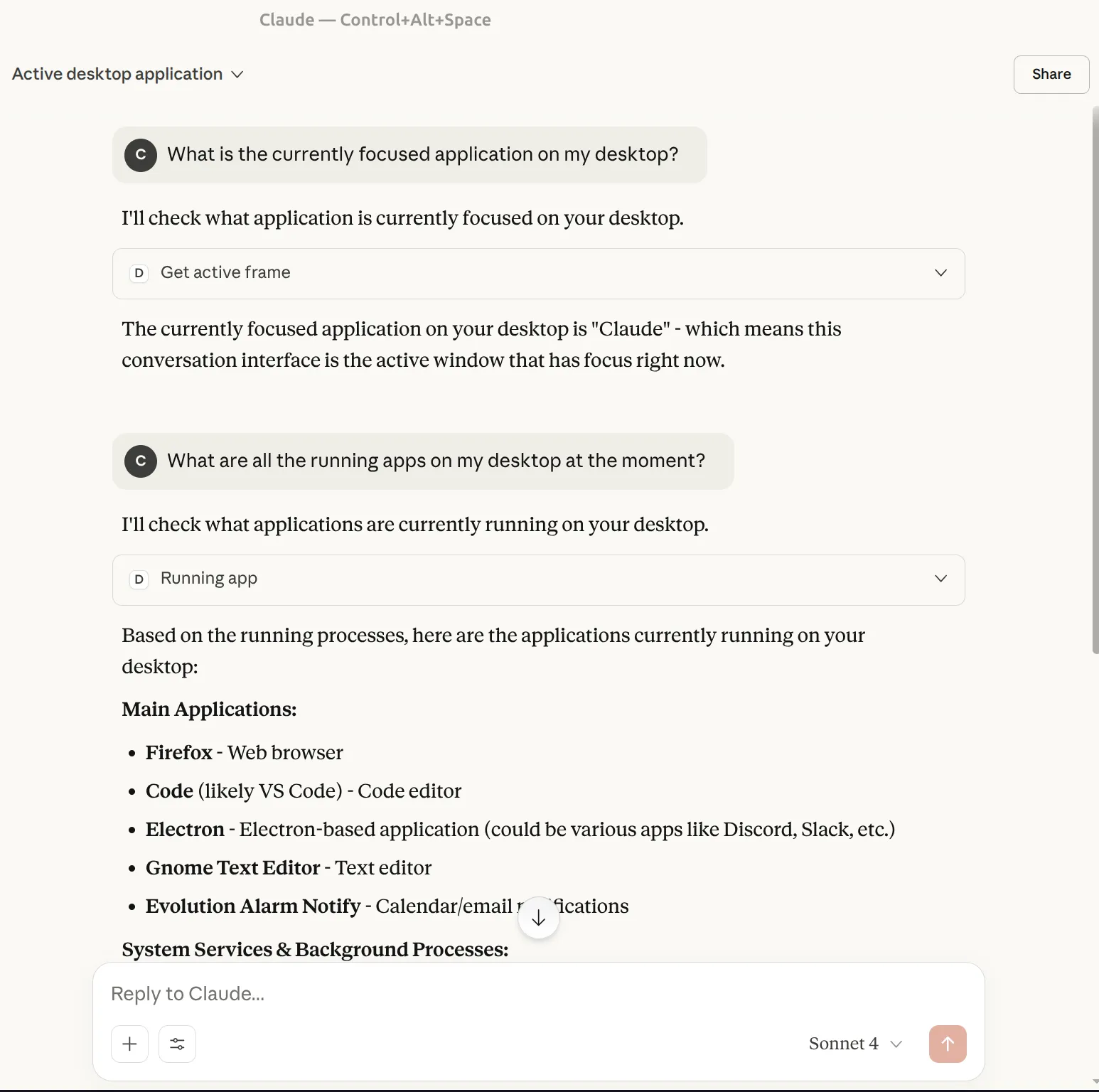
Task: Open the search and tools sliders icon
Action: [177, 1044]
